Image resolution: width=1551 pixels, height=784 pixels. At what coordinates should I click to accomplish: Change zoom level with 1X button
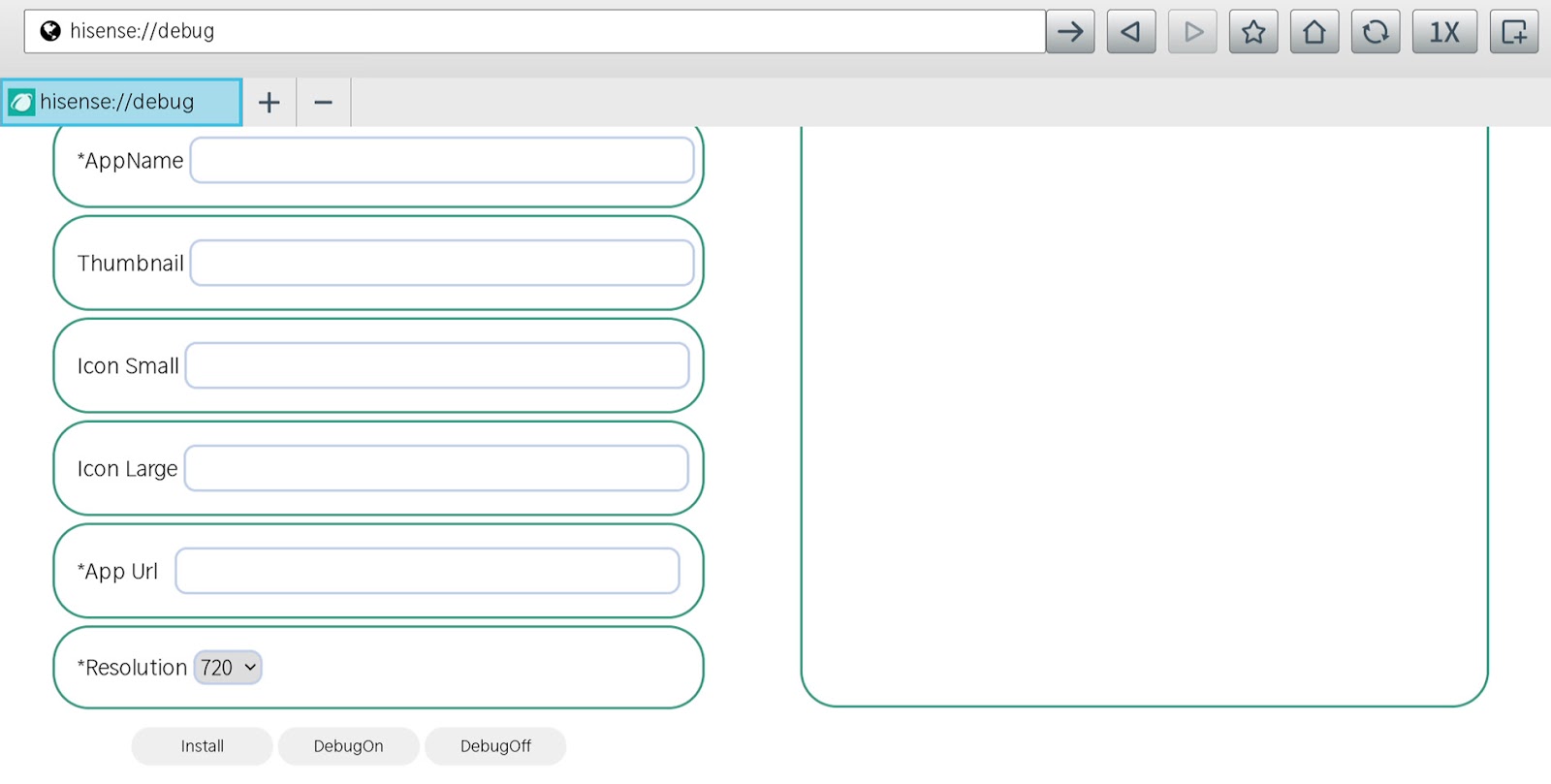tap(1444, 32)
